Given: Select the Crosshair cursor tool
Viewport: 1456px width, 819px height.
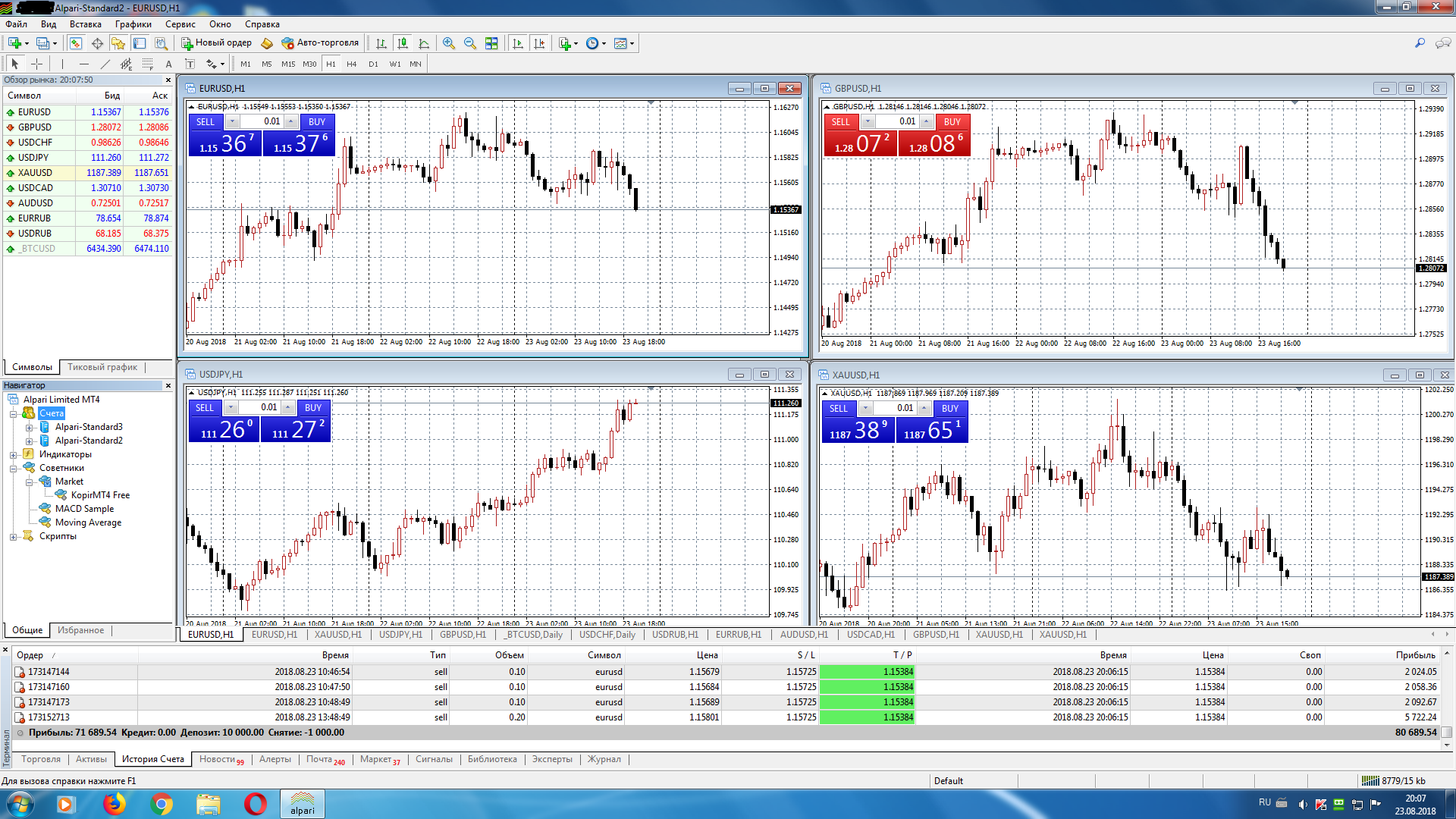Looking at the screenshot, I should (36, 64).
